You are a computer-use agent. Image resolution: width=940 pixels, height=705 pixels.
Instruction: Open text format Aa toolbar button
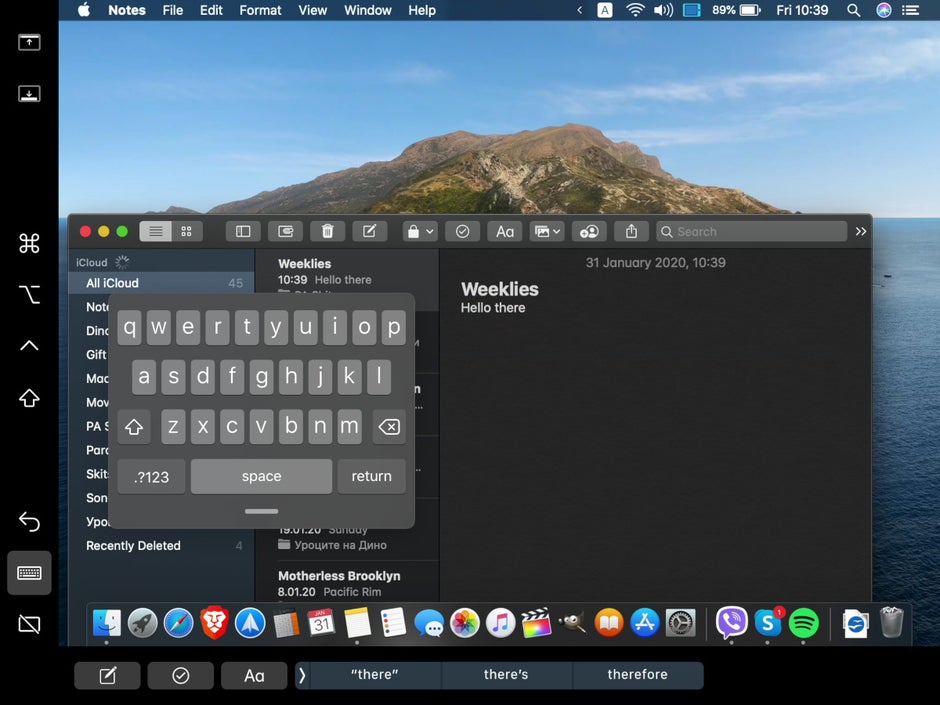coord(505,231)
